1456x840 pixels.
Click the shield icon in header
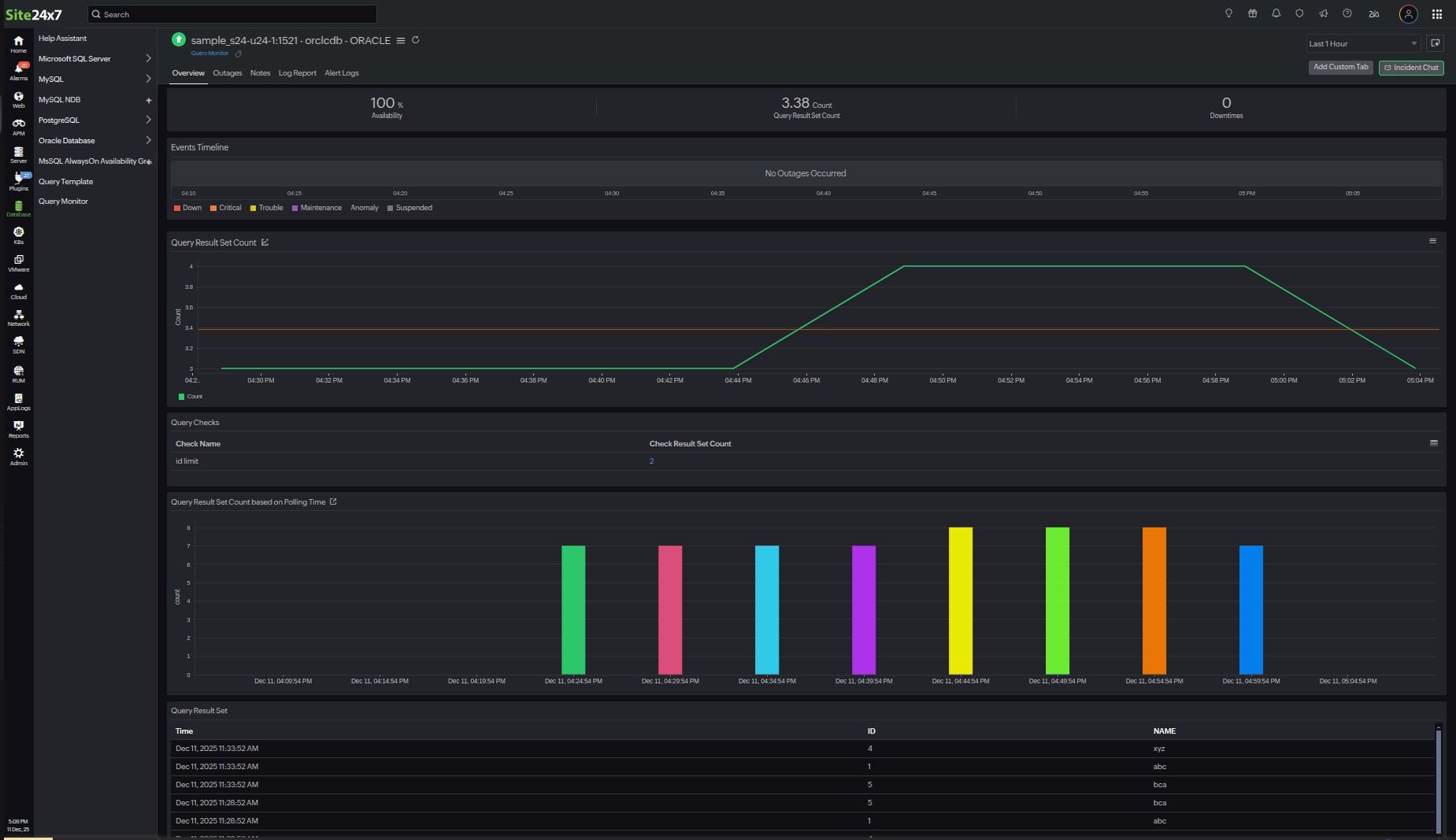tap(1299, 13)
